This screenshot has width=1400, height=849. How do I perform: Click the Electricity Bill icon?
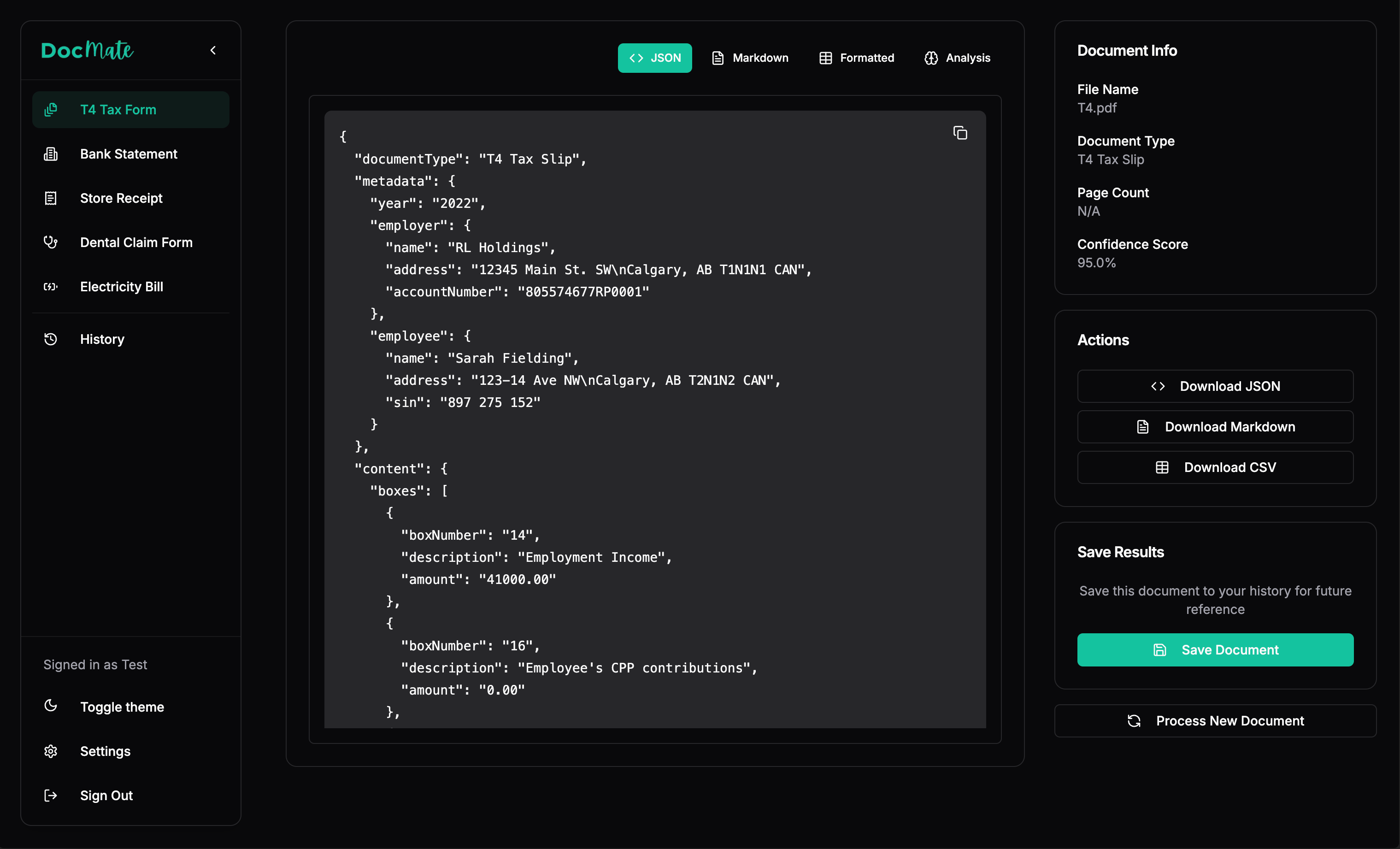51,286
